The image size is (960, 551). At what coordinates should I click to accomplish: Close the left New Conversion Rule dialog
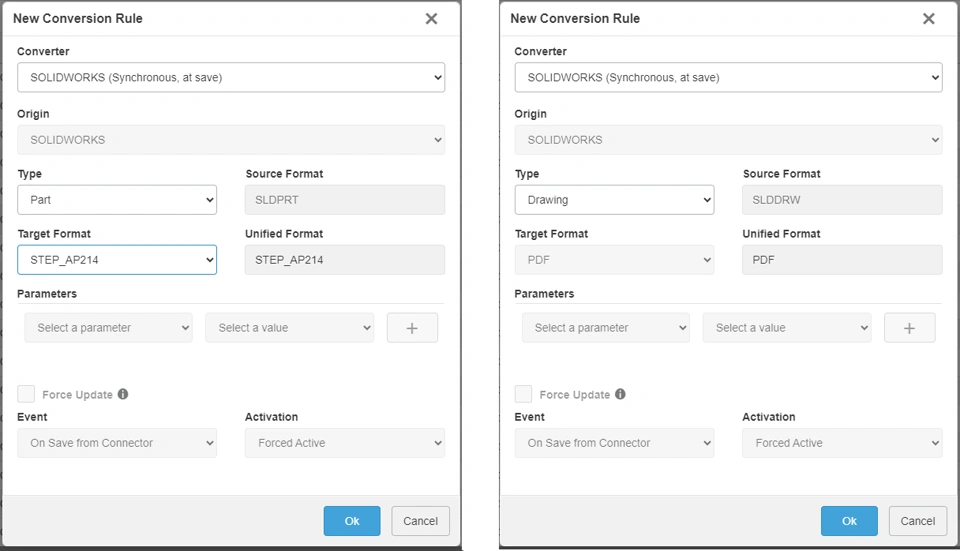pos(431,18)
